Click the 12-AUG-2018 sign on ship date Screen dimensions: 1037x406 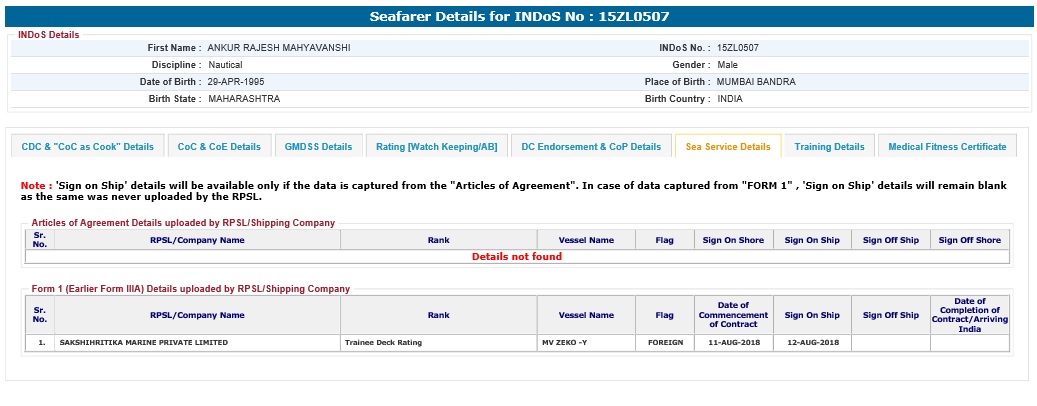tap(811, 343)
